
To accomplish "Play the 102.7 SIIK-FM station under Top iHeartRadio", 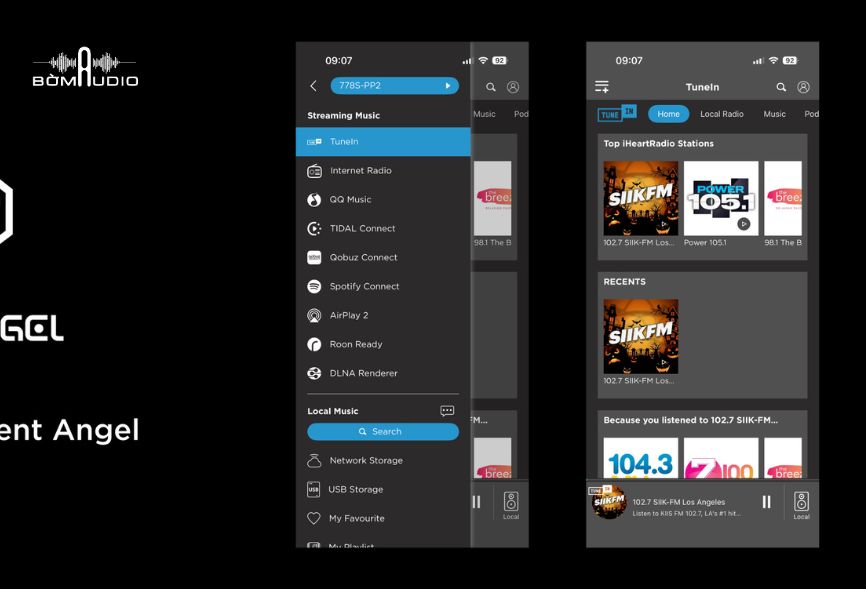I will 641,198.
